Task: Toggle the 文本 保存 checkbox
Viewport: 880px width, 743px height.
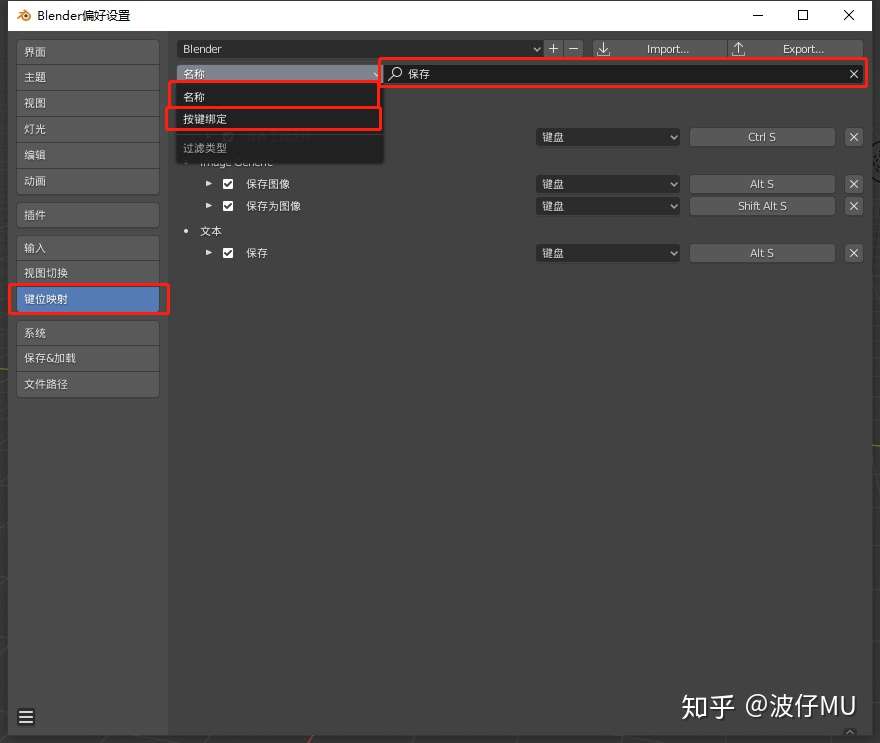Action: (228, 253)
